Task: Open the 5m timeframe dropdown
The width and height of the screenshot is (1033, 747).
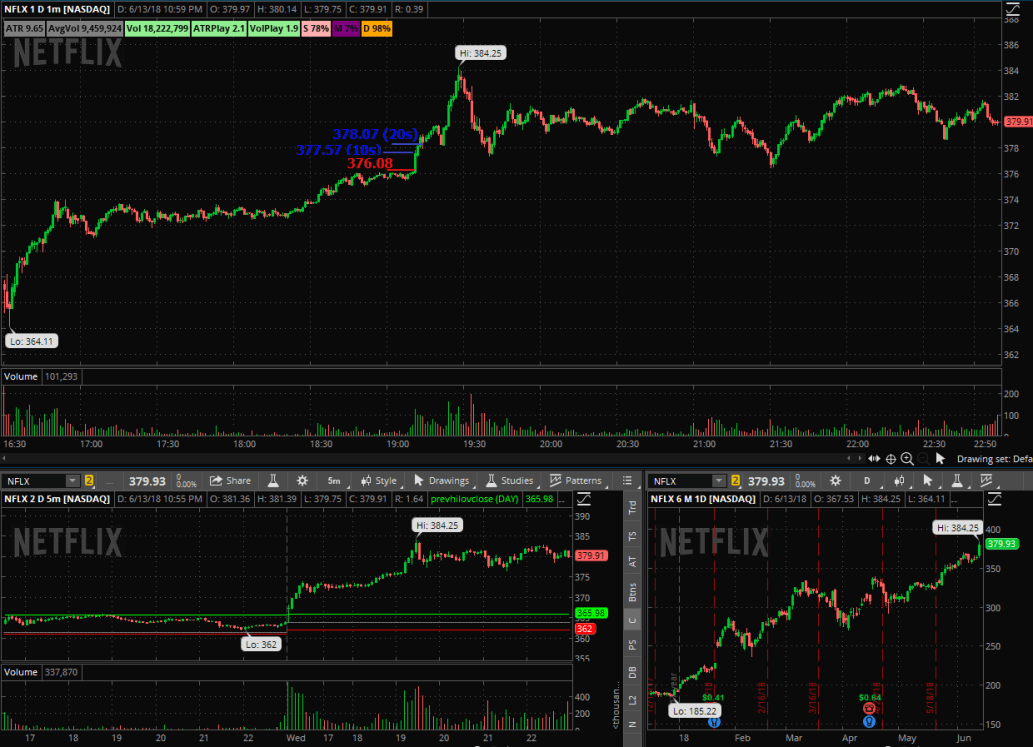Action: pos(334,481)
